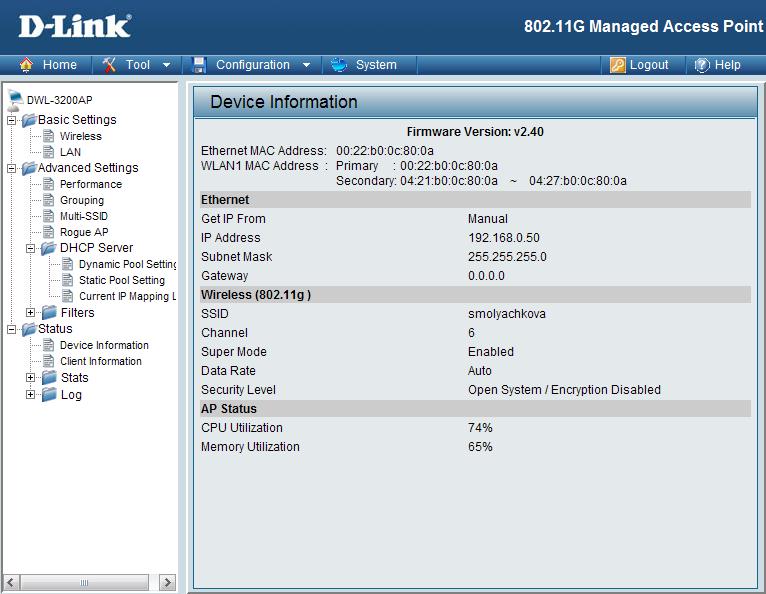Expand the Filters tree node
This screenshot has height=594, width=766.
(31, 313)
